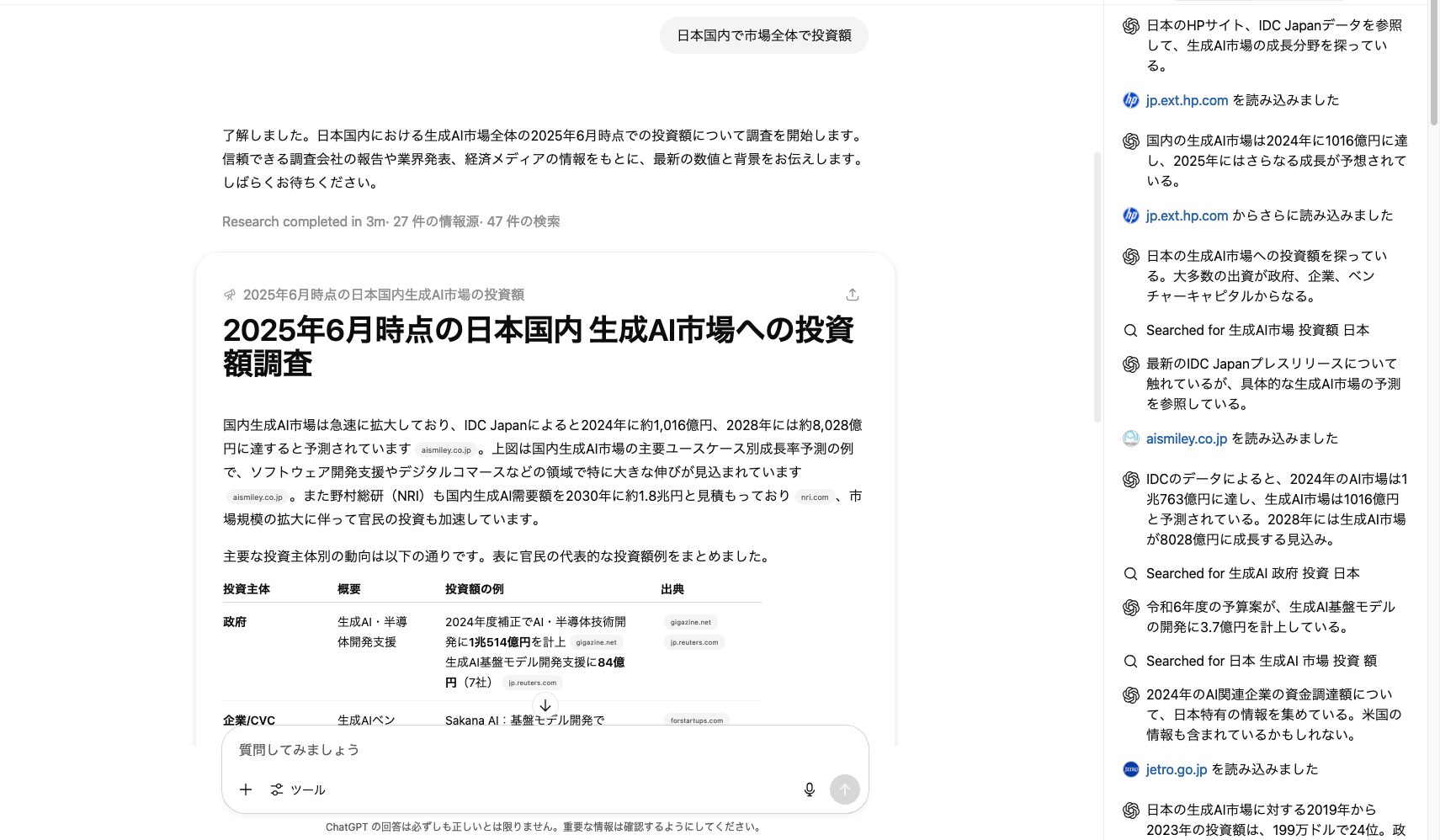Select the microphone icon for voice input
Image resolution: width=1440 pixels, height=840 pixels.
pyautogui.click(x=809, y=789)
